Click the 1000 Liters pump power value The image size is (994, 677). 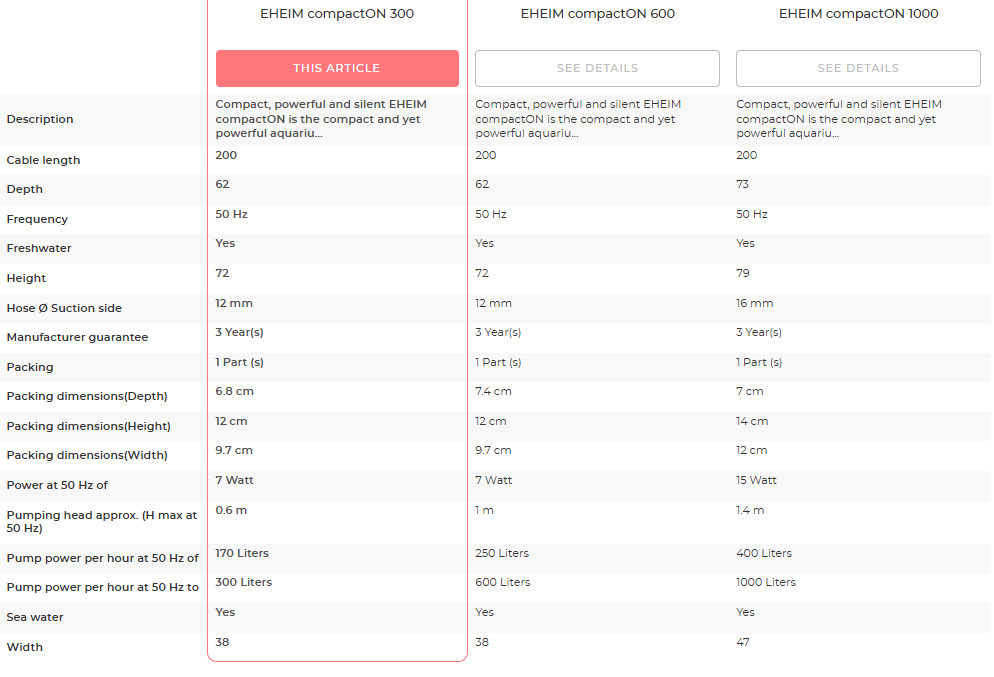tap(766, 582)
